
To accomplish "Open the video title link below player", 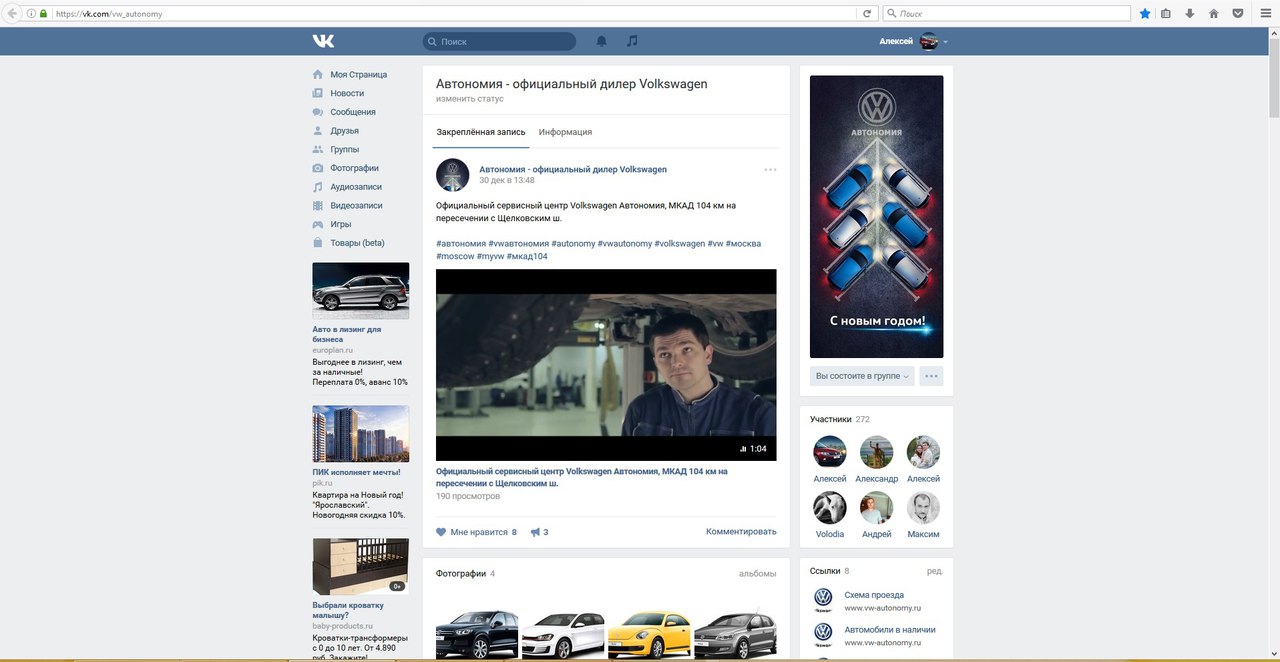I will [582, 477].
